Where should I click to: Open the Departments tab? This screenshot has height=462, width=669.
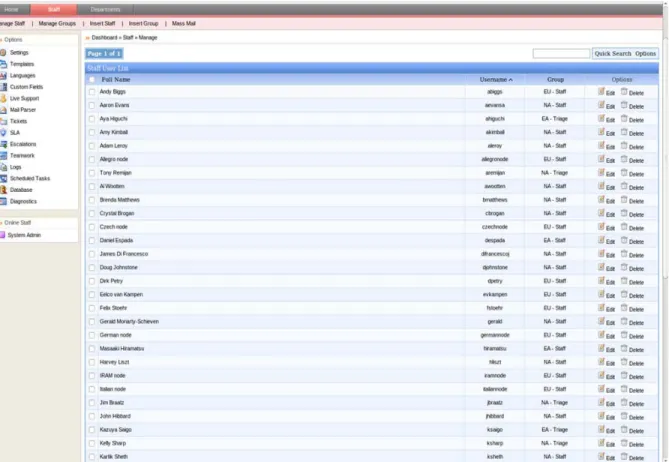pyautogui.click(x=105, y=9)
